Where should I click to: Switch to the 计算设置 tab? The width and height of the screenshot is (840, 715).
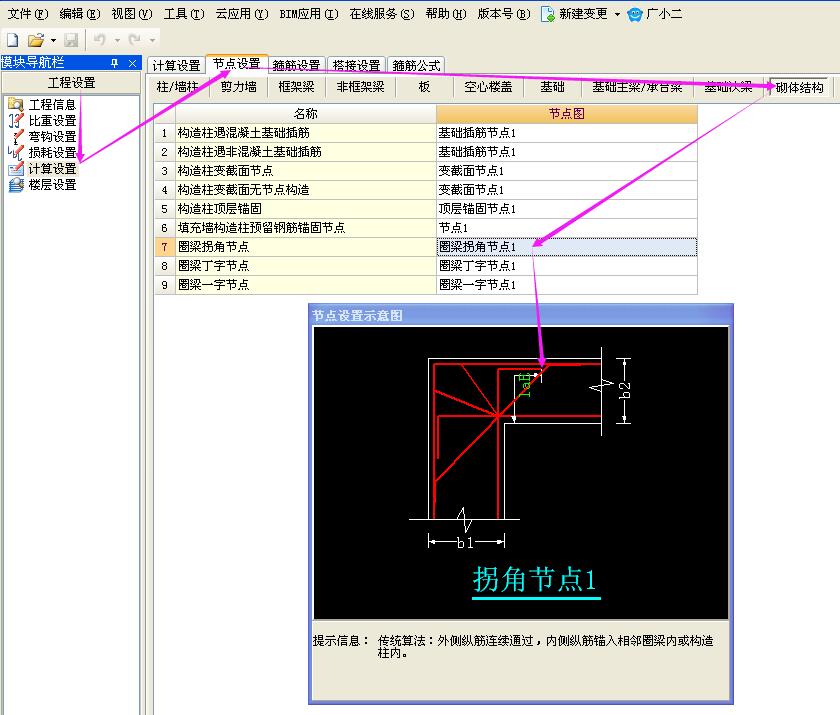pos(176,65)
